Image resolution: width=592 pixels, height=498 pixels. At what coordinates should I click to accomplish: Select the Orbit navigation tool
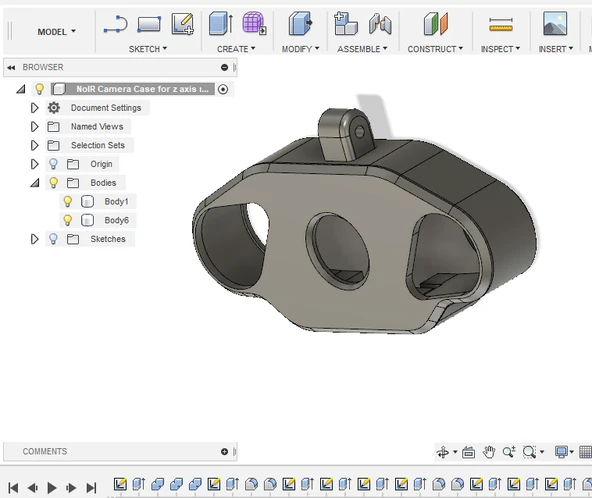pyautogui.click(x=442, y=452)
